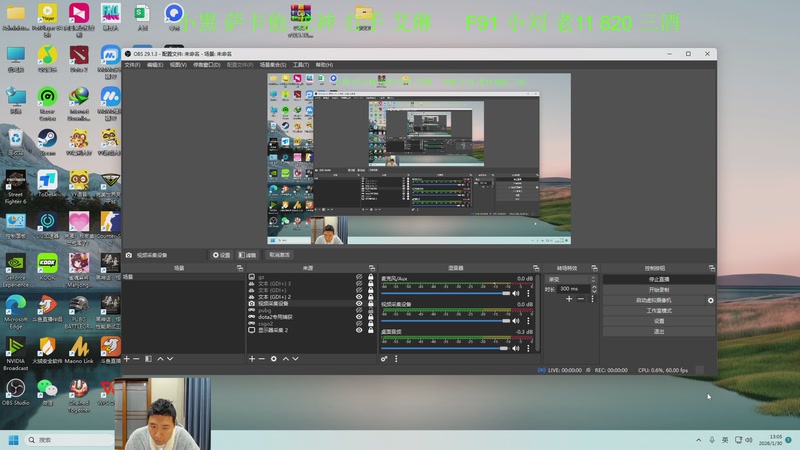Open 停靠窗口(D) menu
This screenshot has height=450, width=800.
[x=207, y=65]
